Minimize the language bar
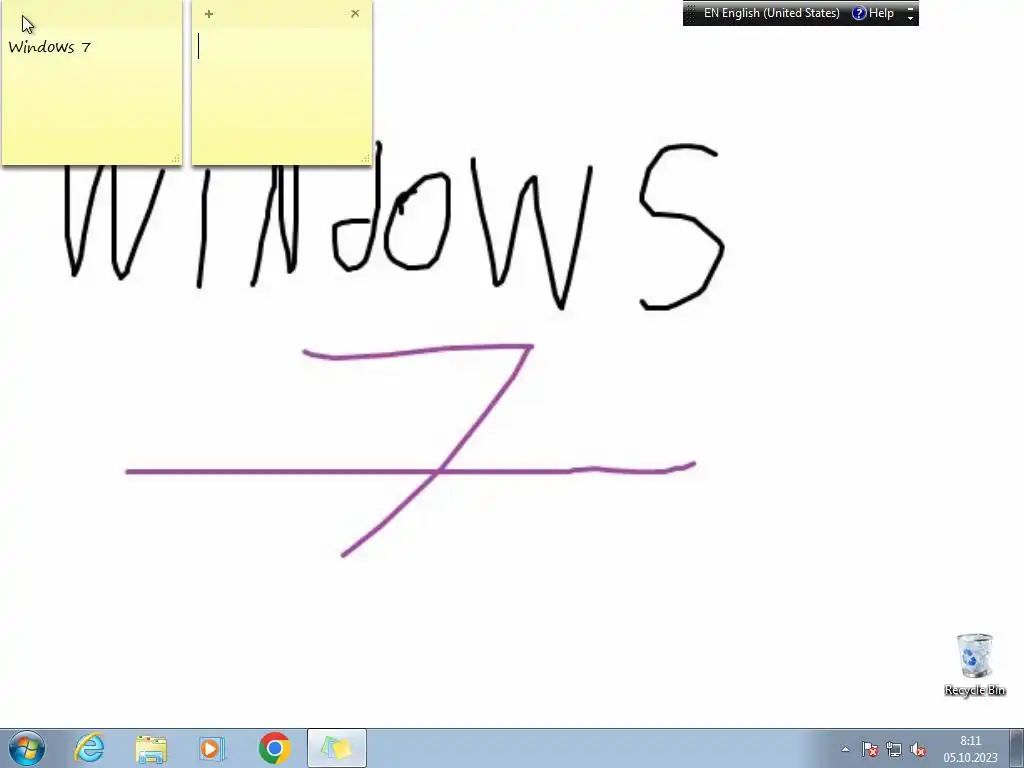 click(910, 8)
